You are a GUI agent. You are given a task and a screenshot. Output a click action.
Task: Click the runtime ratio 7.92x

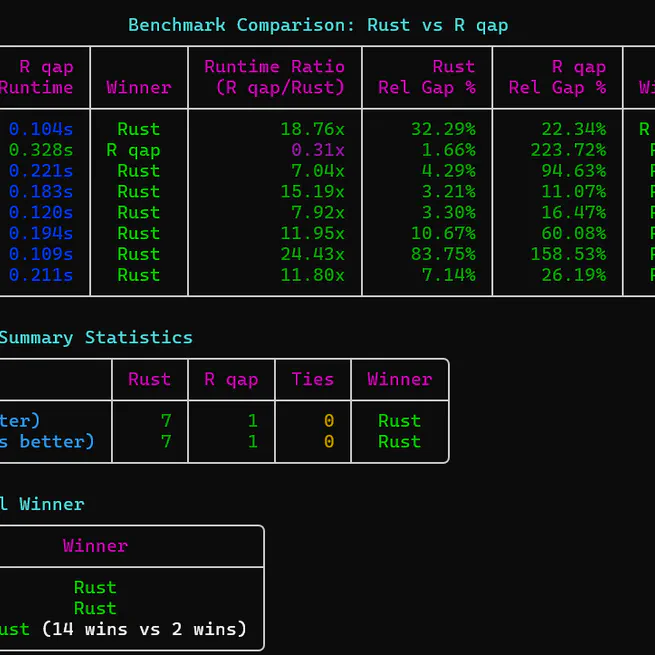(318, 213)
